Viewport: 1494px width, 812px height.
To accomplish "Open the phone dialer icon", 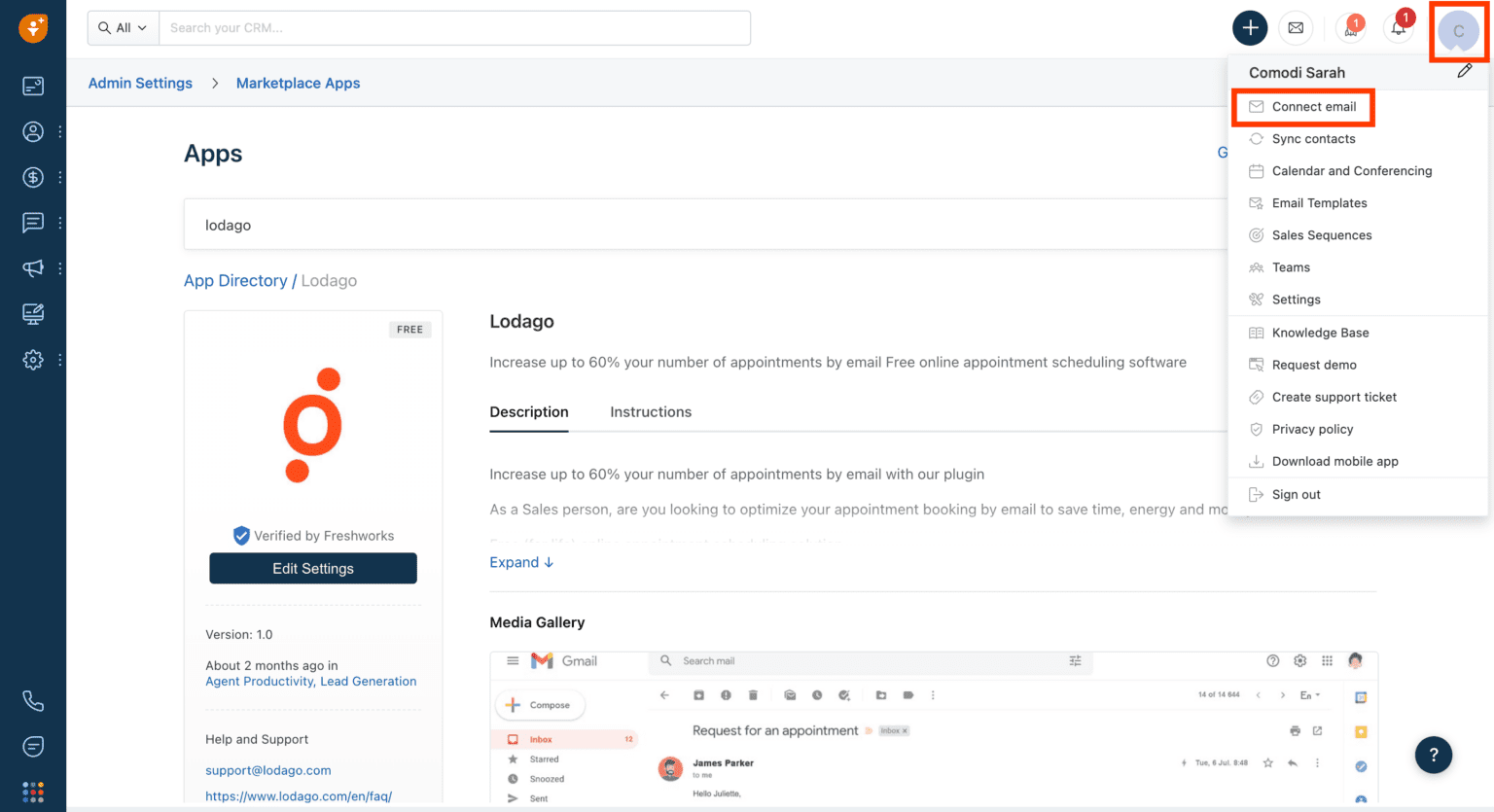I will [33, 701].
